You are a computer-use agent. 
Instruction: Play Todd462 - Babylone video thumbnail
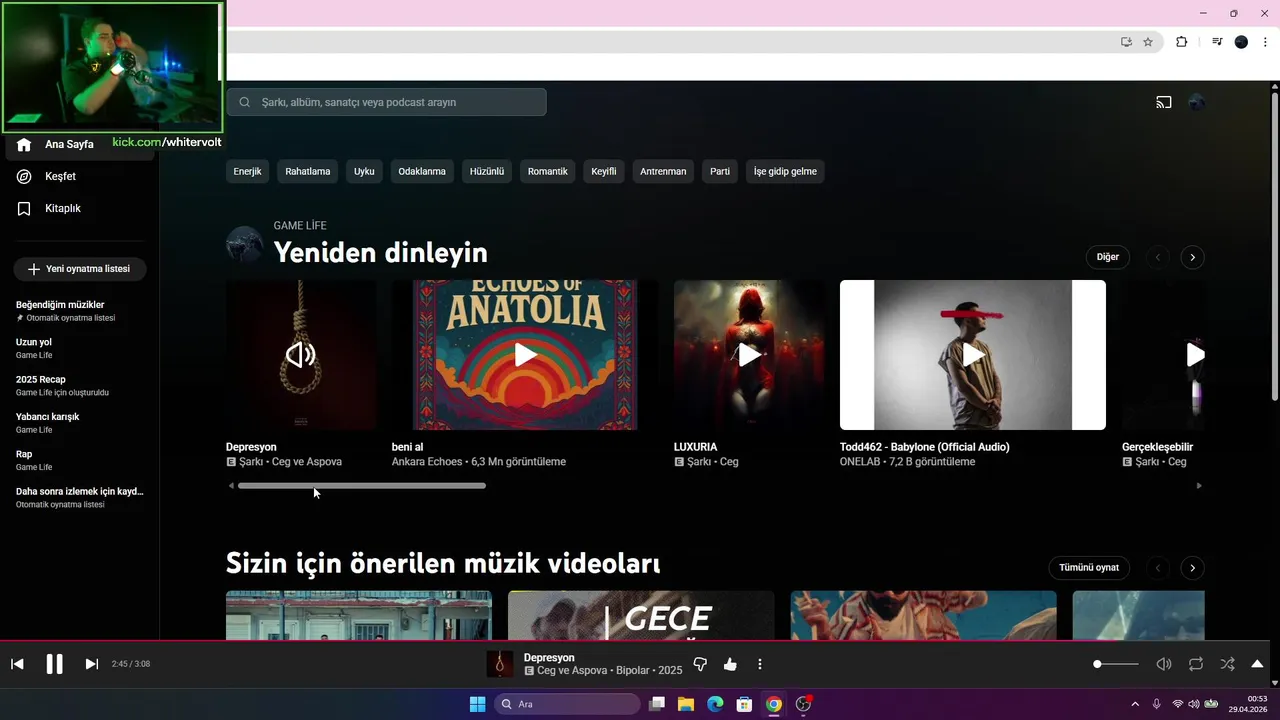coord(973,355)
